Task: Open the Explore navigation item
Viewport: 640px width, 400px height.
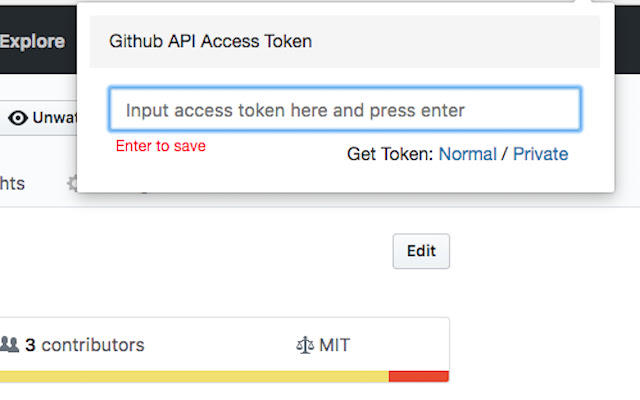Action: point(32,42)
